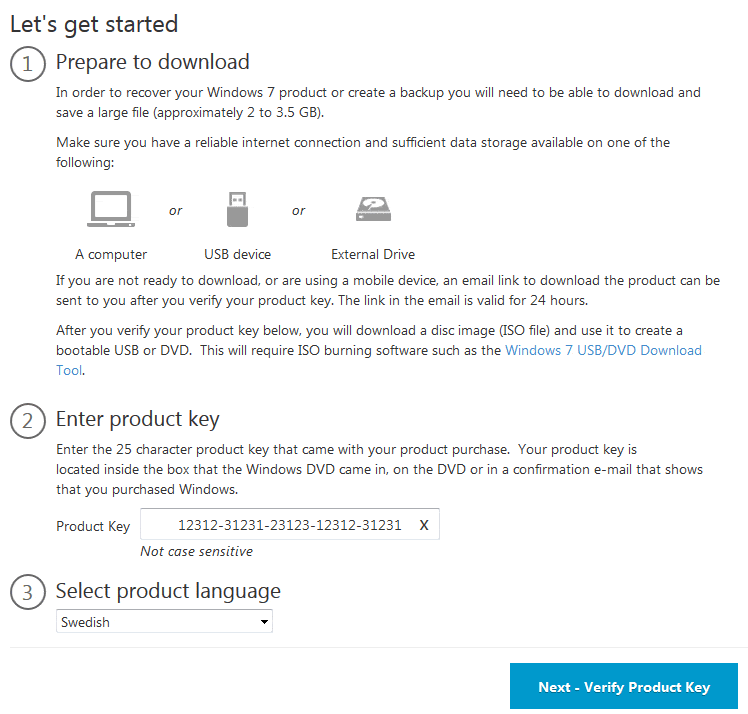The image size is (748, 714).
Task: Open the Swedish language dropdown
Action: point(164,621)
